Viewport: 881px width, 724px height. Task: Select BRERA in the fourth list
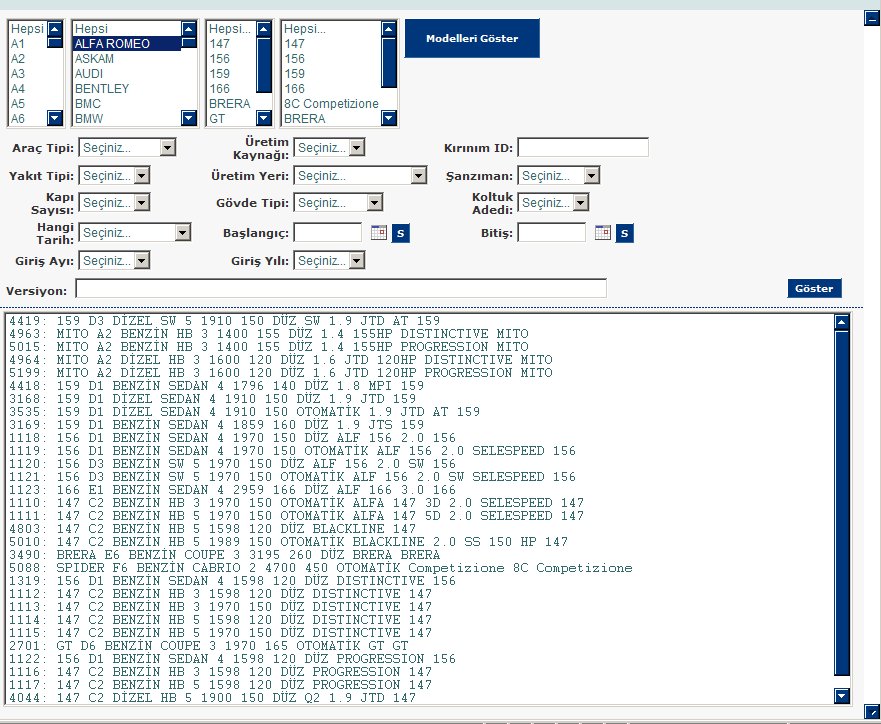coord(331,119)
